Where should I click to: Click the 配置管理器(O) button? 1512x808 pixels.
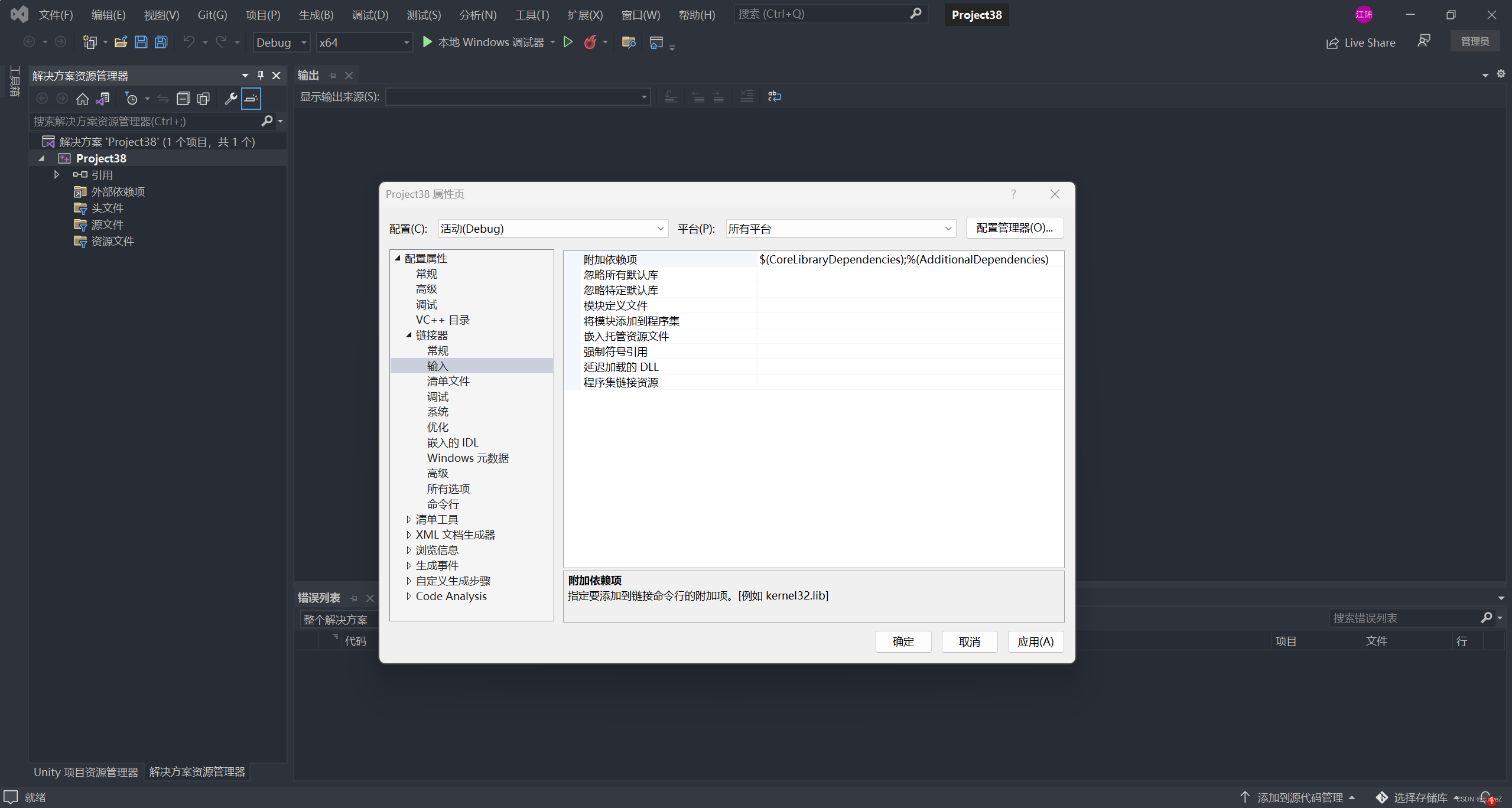pyautogui.click(x=1013, y=228)
